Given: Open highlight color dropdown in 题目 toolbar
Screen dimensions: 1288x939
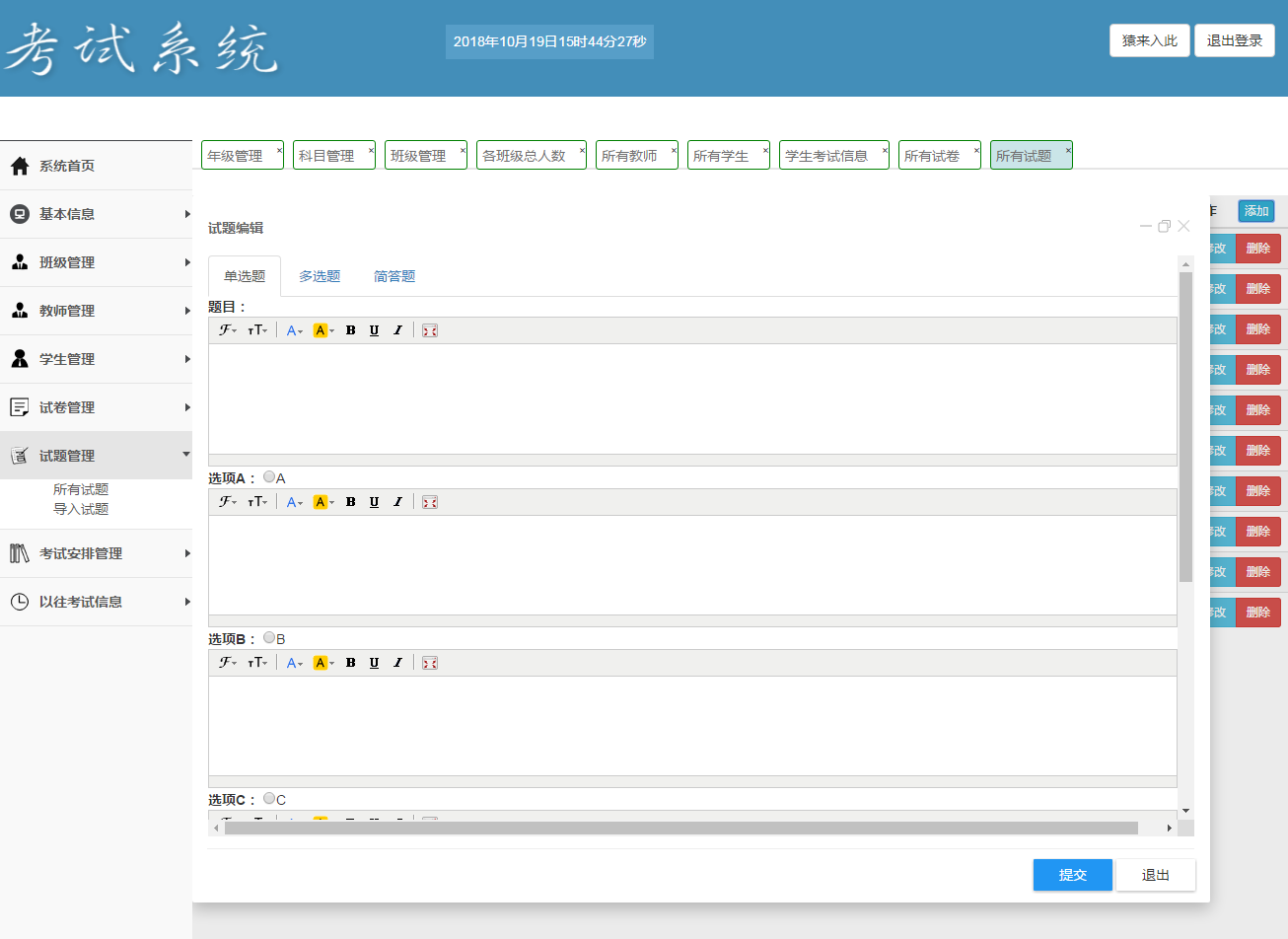Looking at the screenshot, I should (323, 330).
